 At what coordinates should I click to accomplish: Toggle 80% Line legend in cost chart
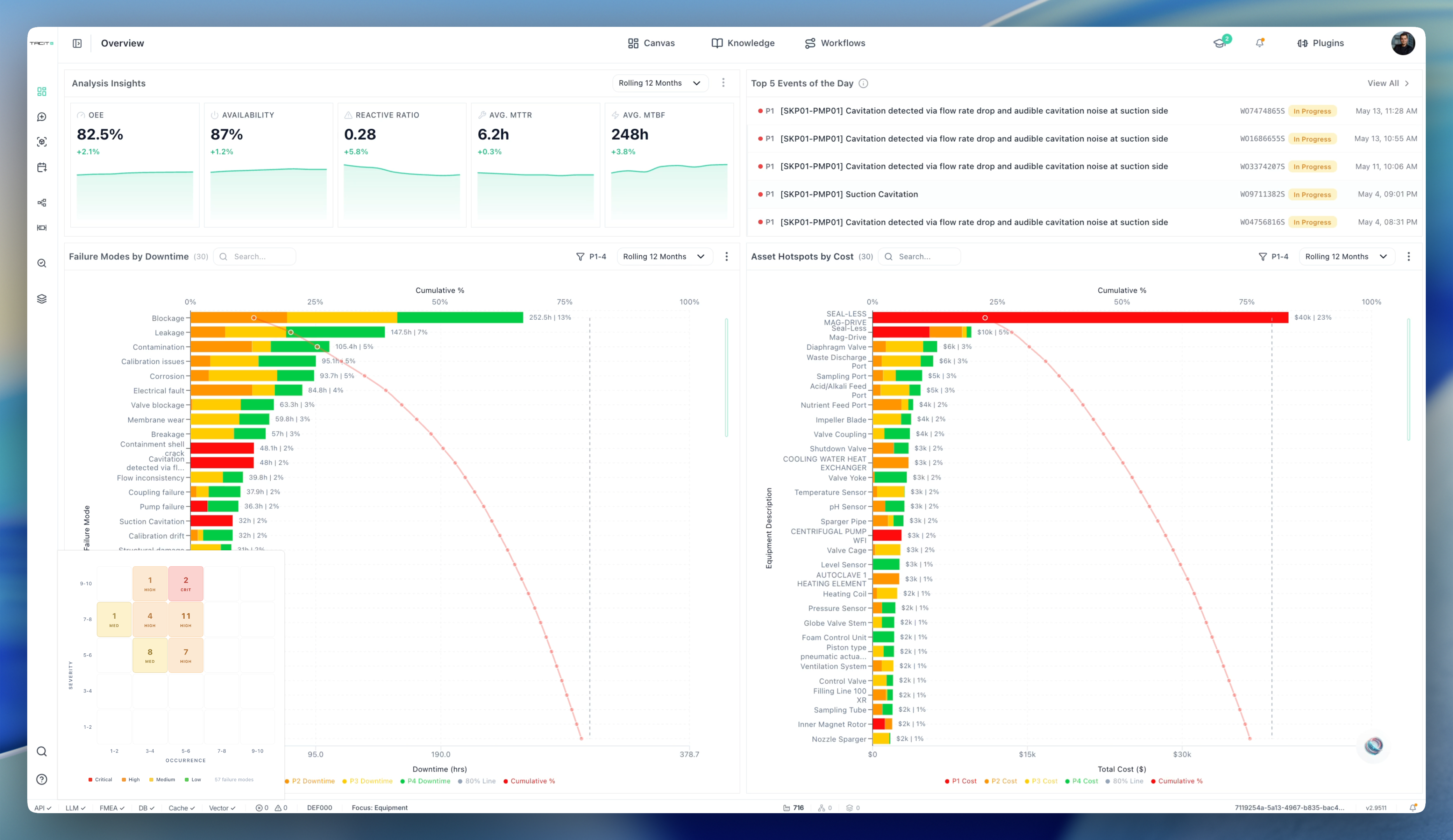point(1124,781)
